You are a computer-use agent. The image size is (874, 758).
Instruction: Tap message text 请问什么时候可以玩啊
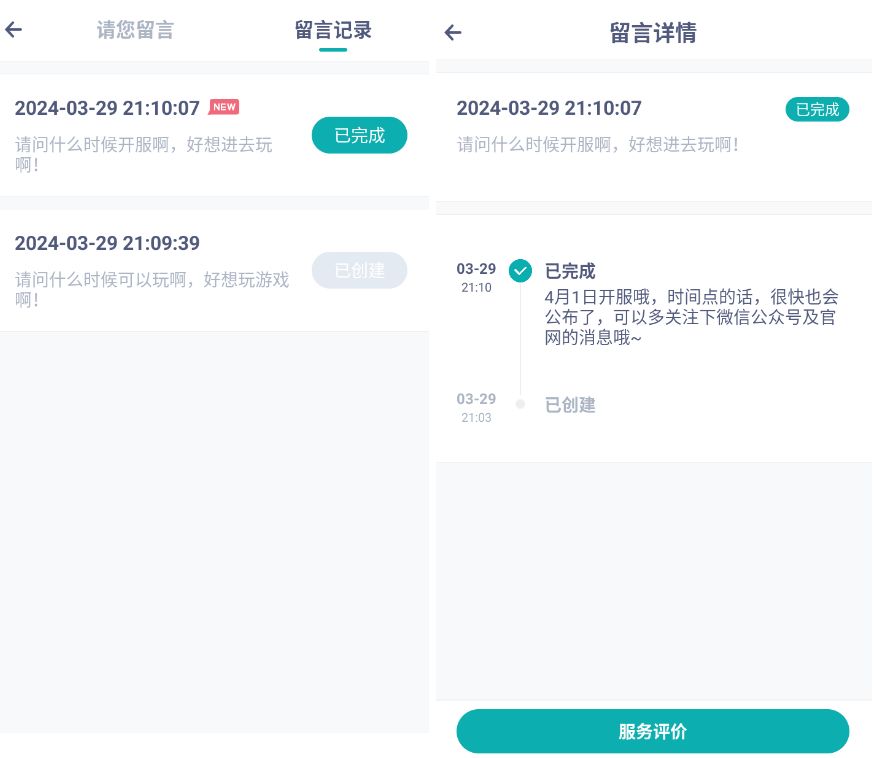point(152,289)
